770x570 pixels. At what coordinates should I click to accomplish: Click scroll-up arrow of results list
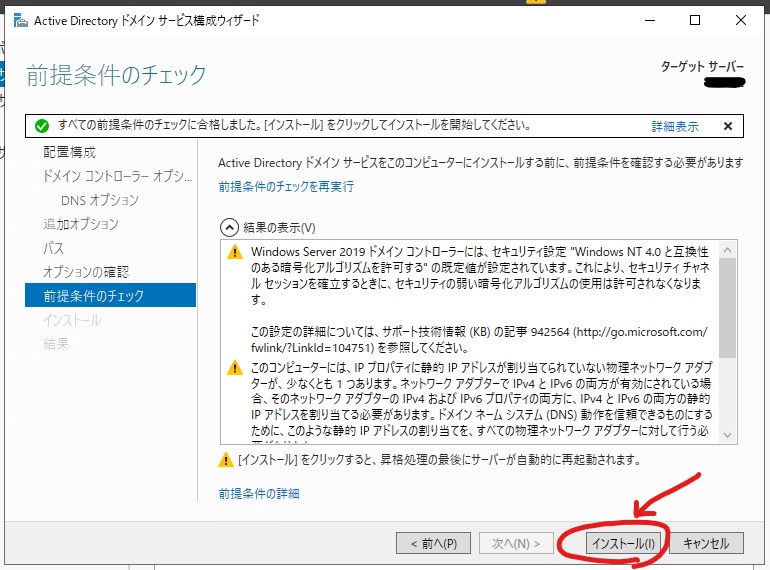point(728,250)
